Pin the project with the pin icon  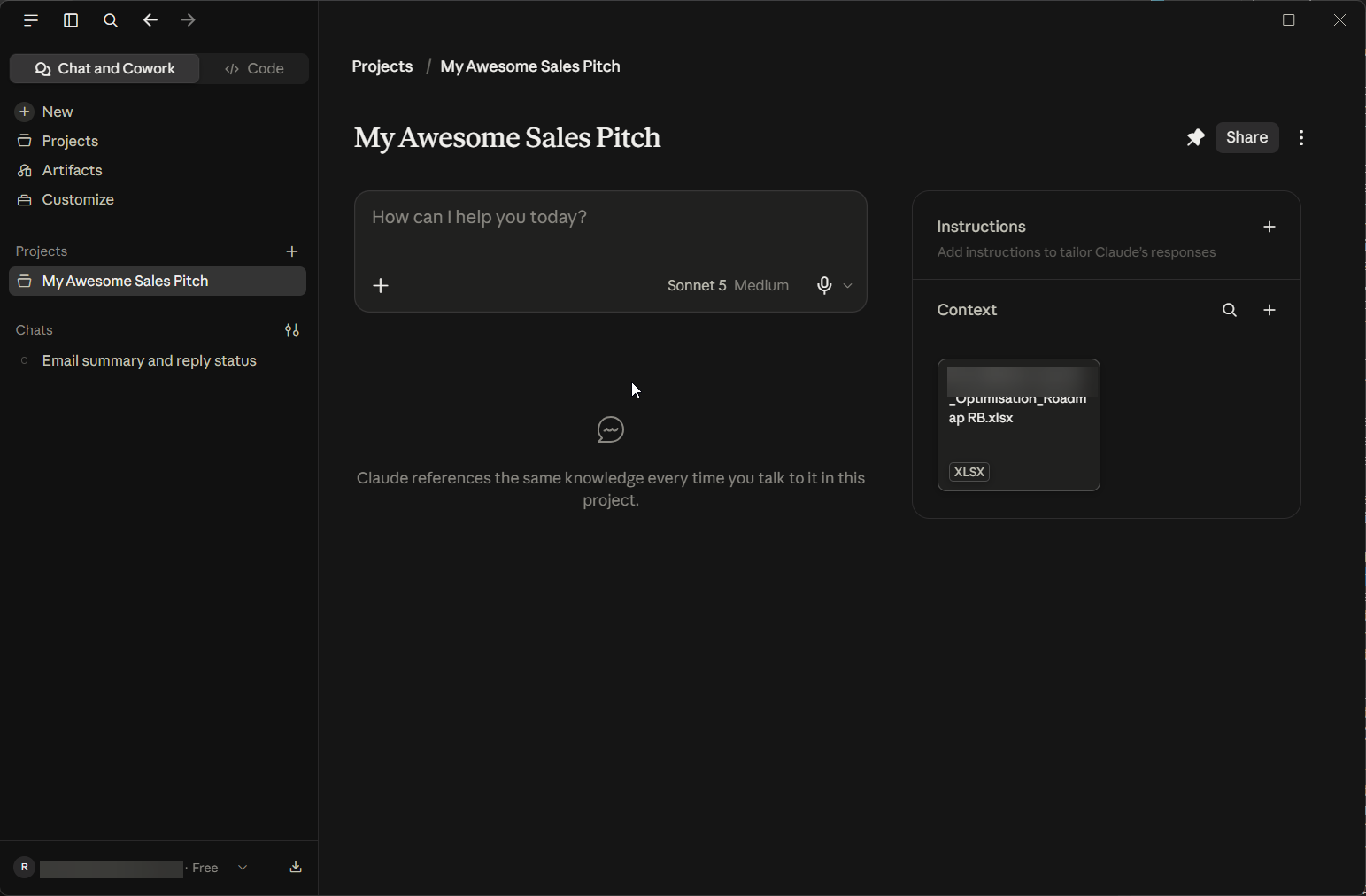(x=1195, y=137)
